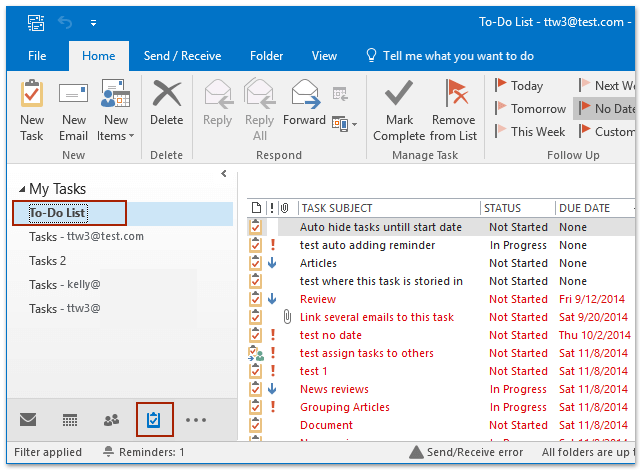Switch to the Send / Receive tab

[182, 56]
